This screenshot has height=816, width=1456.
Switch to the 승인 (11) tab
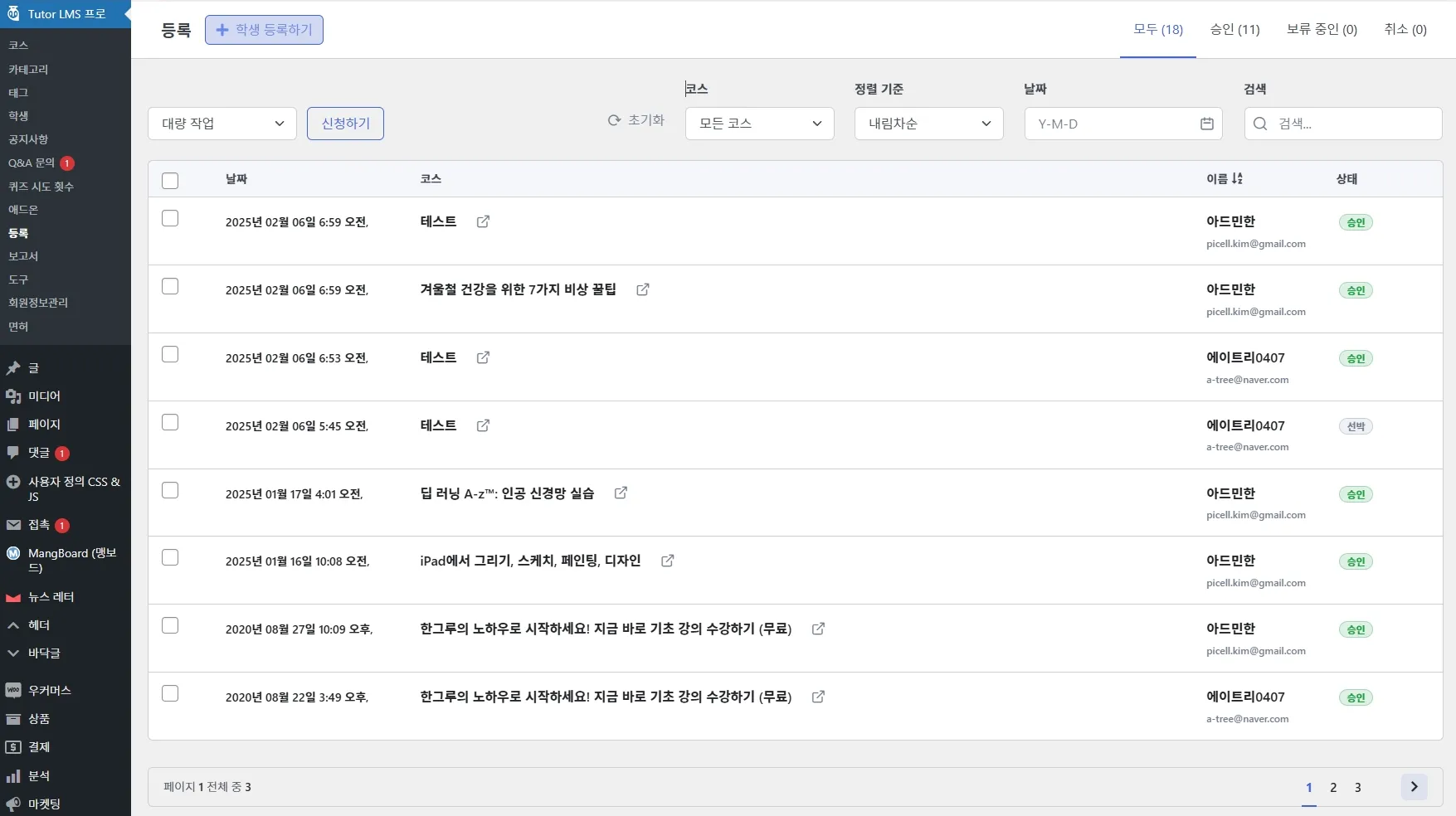[x=1234, y=29]
